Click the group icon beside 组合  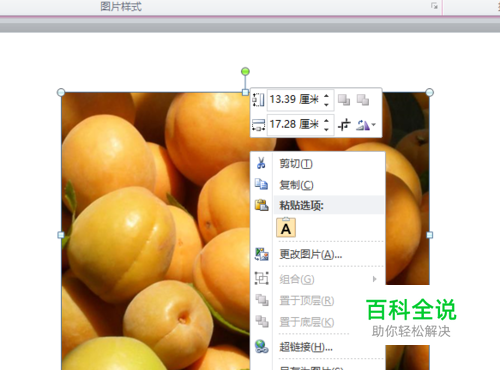[262, 278]
